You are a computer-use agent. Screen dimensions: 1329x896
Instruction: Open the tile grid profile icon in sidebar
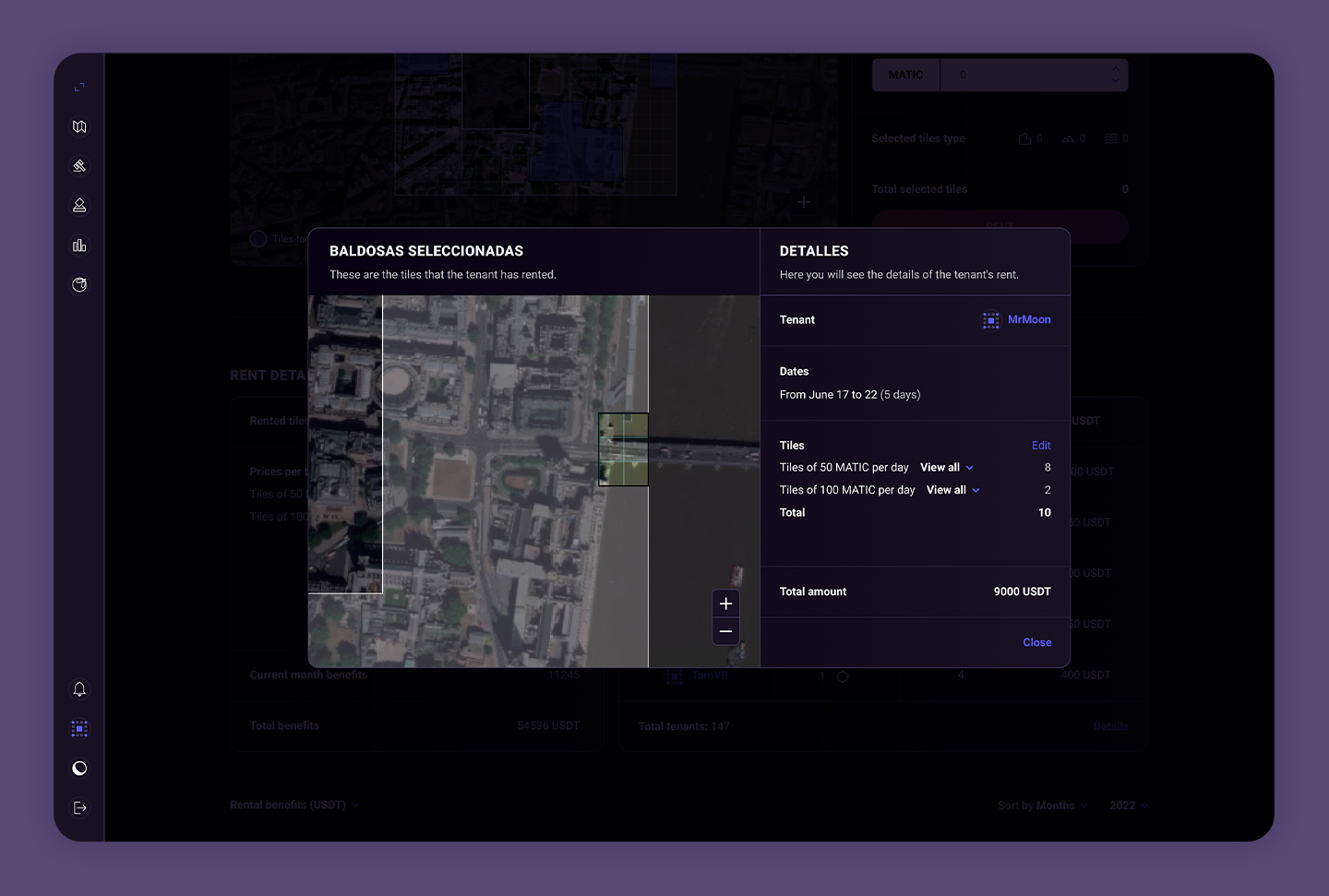pyautogui.click(x=79, y=729)
